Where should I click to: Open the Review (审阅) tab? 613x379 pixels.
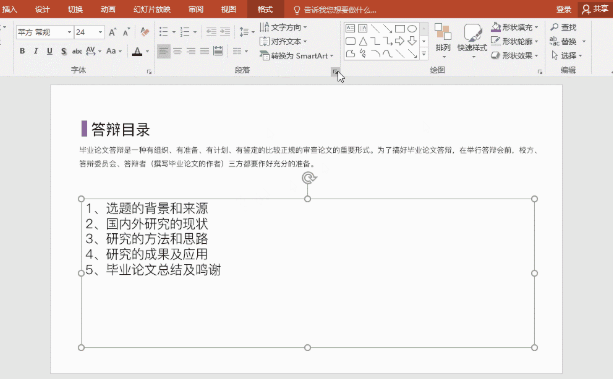click(196, 9)
